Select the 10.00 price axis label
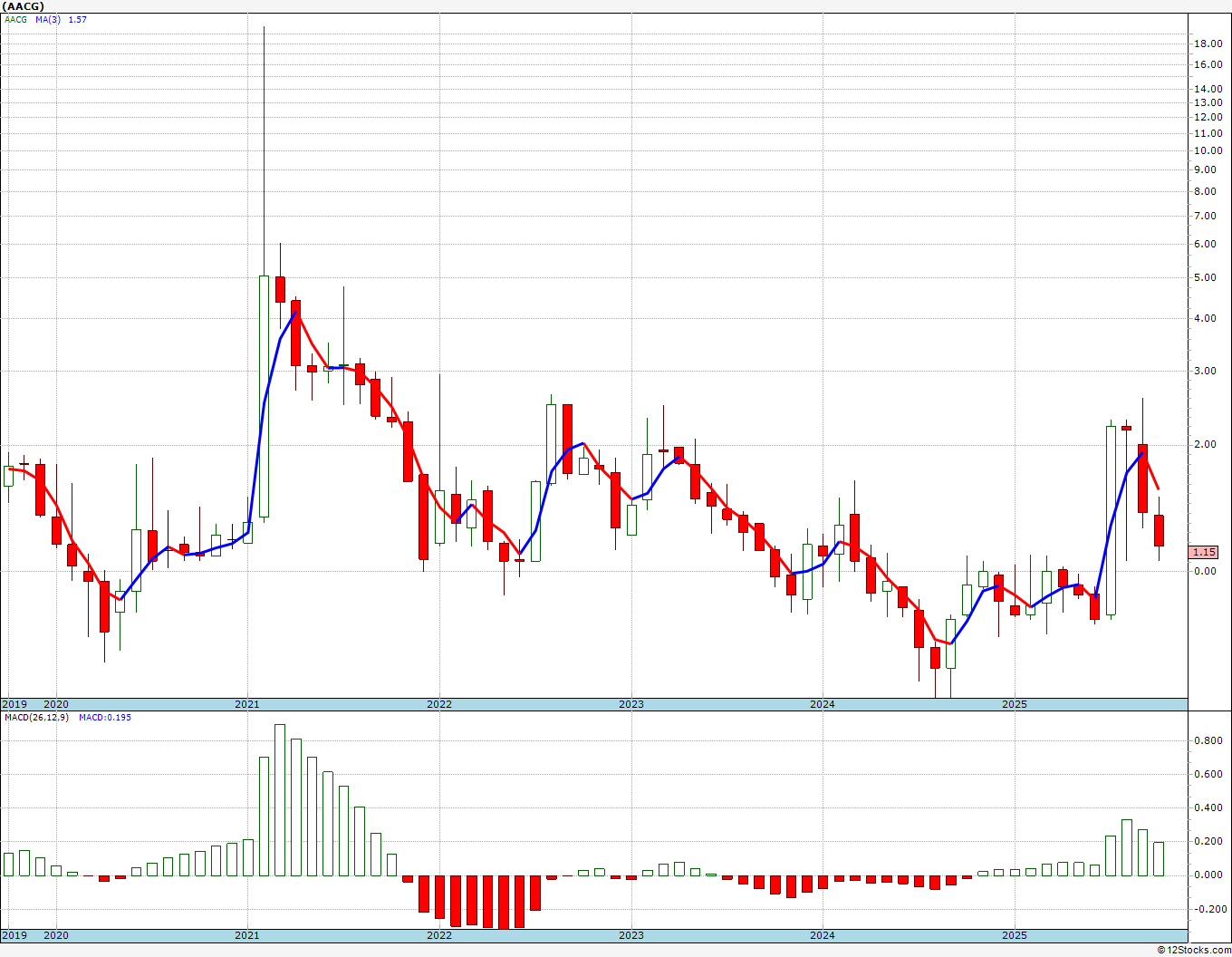 click(x=1207, y=150)
